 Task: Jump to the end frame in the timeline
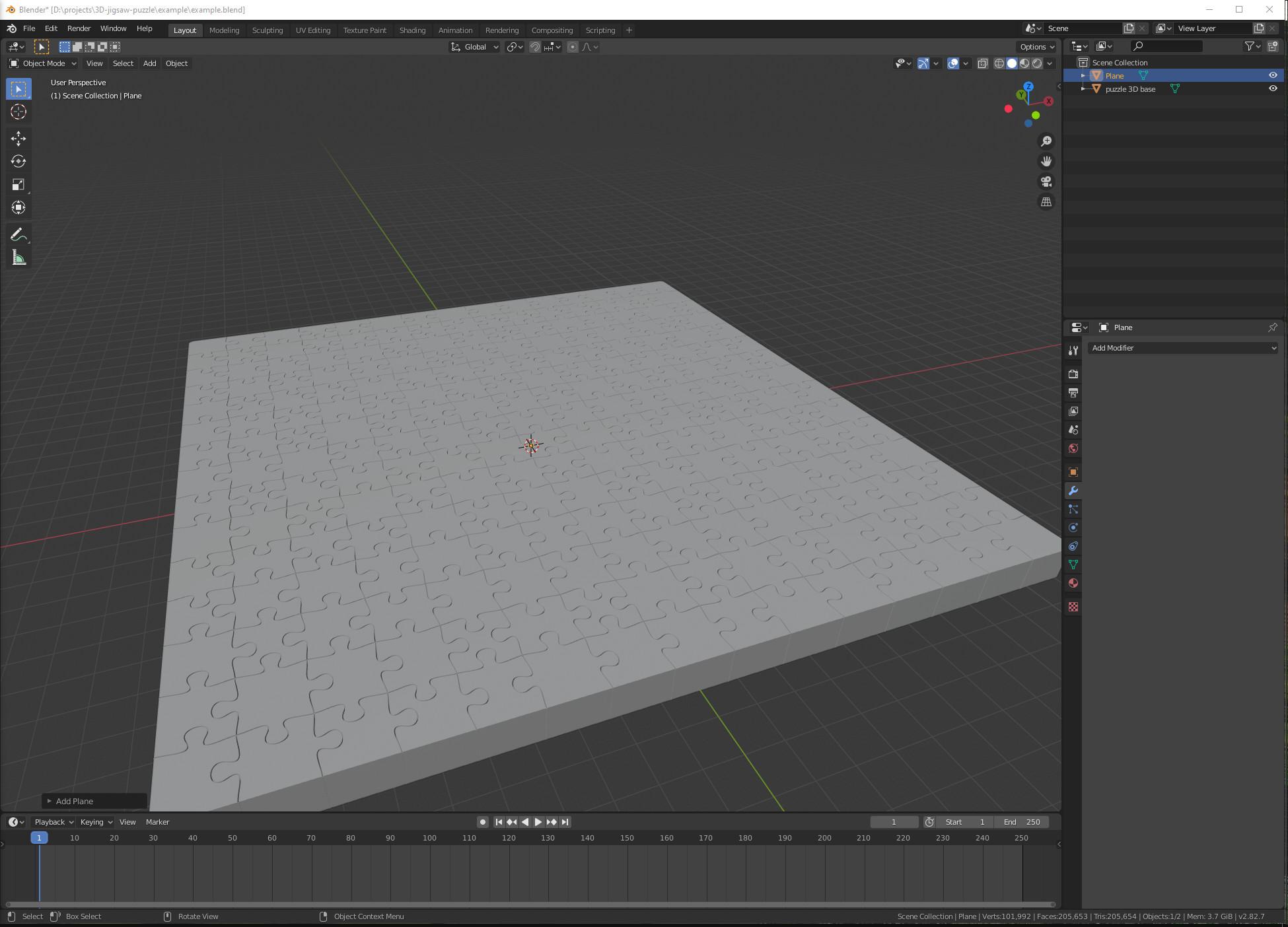[x=565, y=822]
